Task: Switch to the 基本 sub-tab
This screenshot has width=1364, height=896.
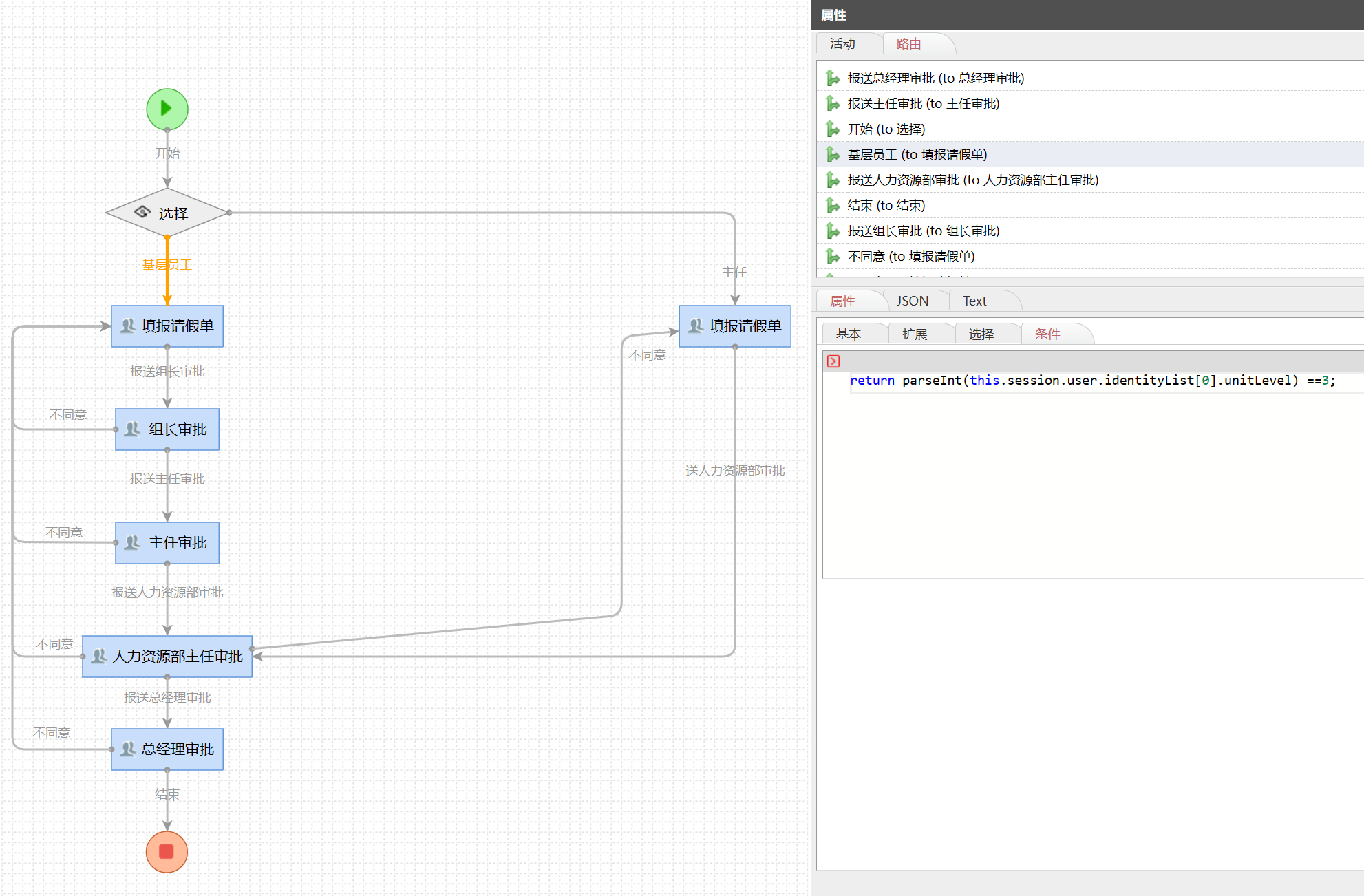Action: pos(848,334)
